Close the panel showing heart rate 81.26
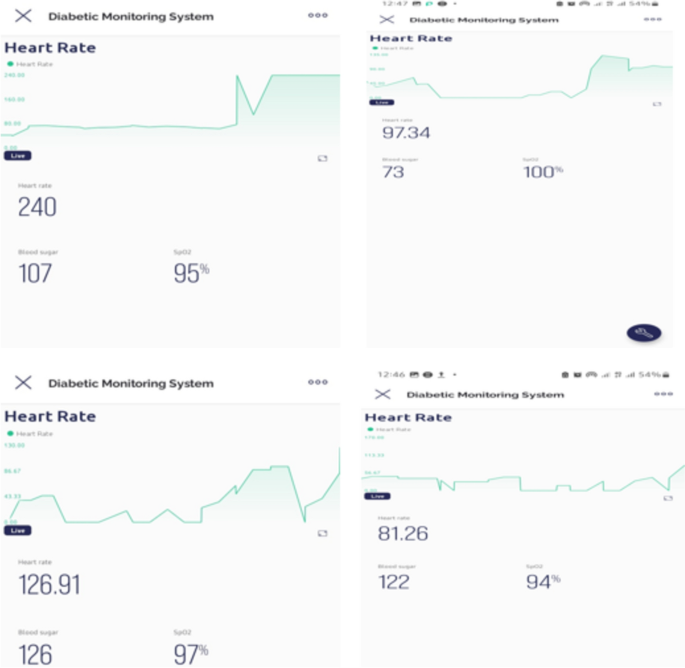 382,395
